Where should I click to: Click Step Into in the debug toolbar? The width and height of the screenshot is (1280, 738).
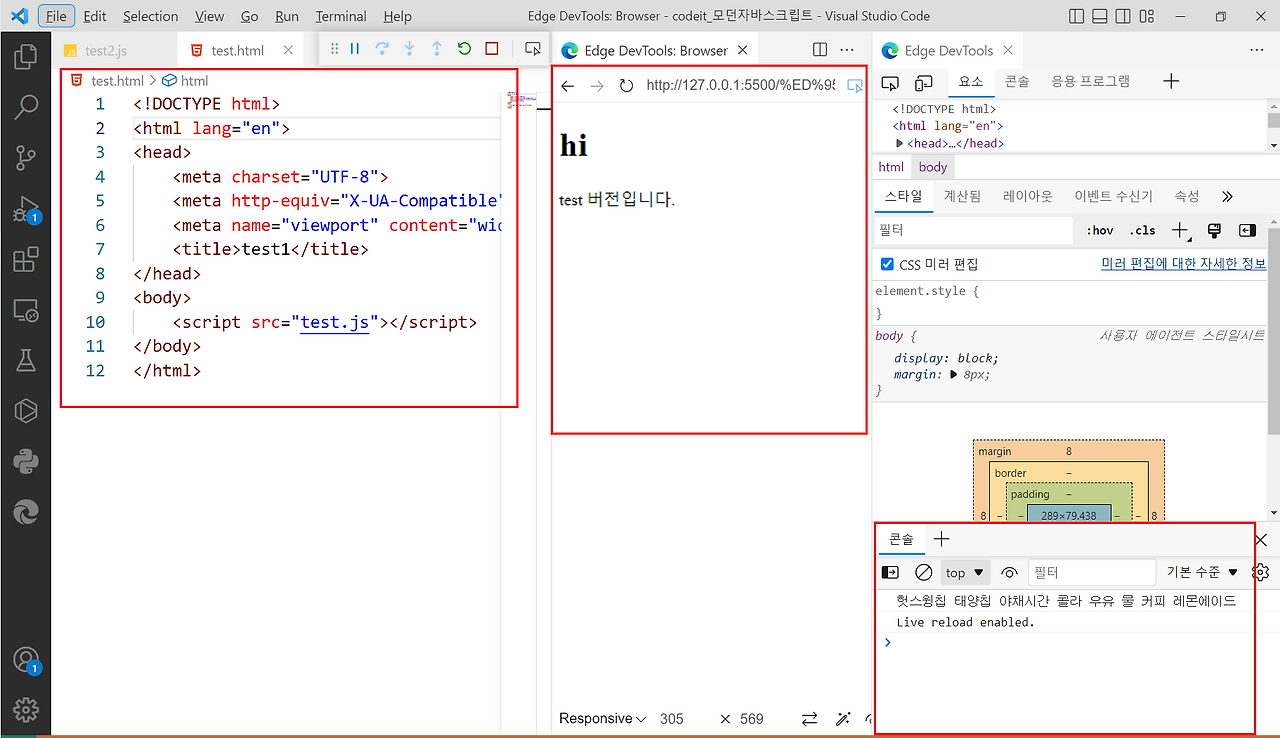pos(409,49)
